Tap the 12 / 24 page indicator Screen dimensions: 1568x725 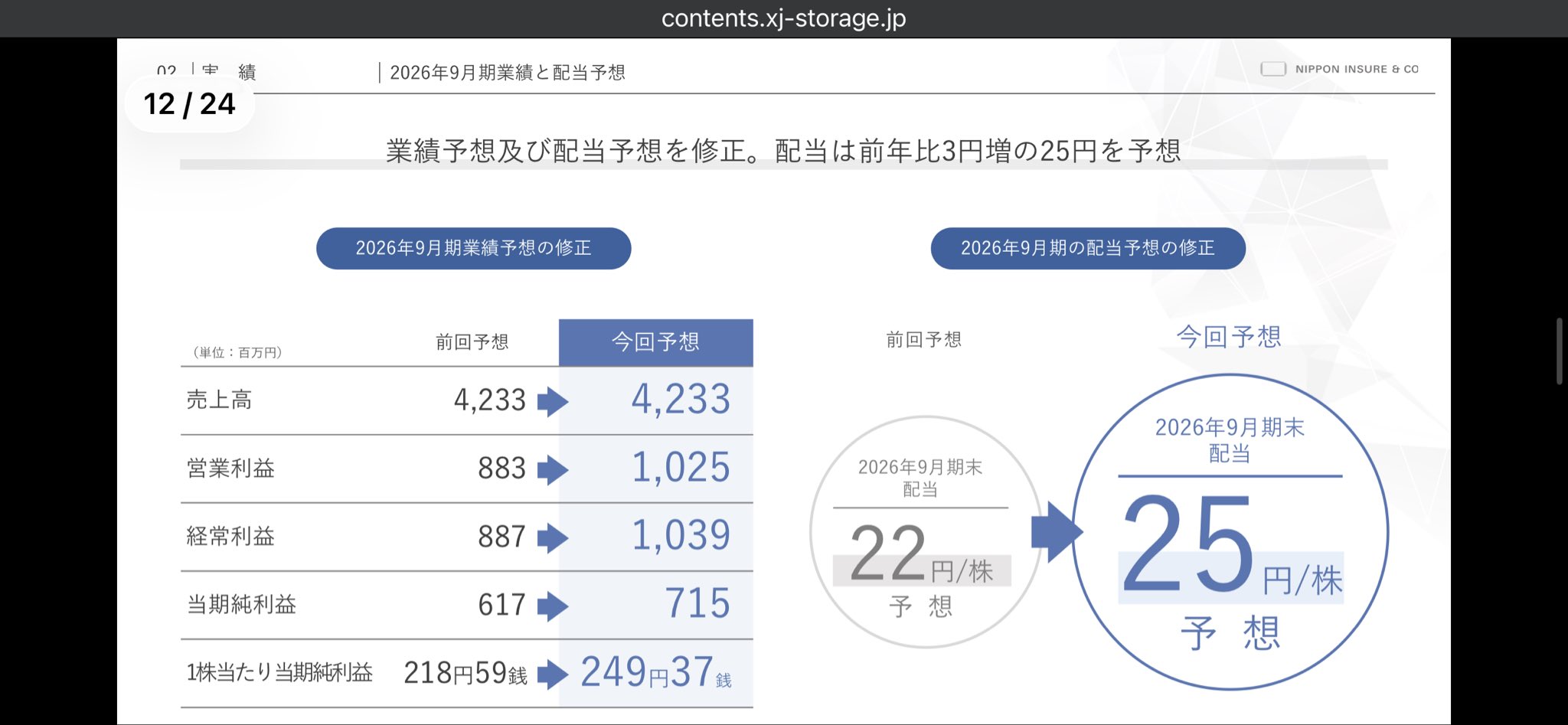click(189, 104)
